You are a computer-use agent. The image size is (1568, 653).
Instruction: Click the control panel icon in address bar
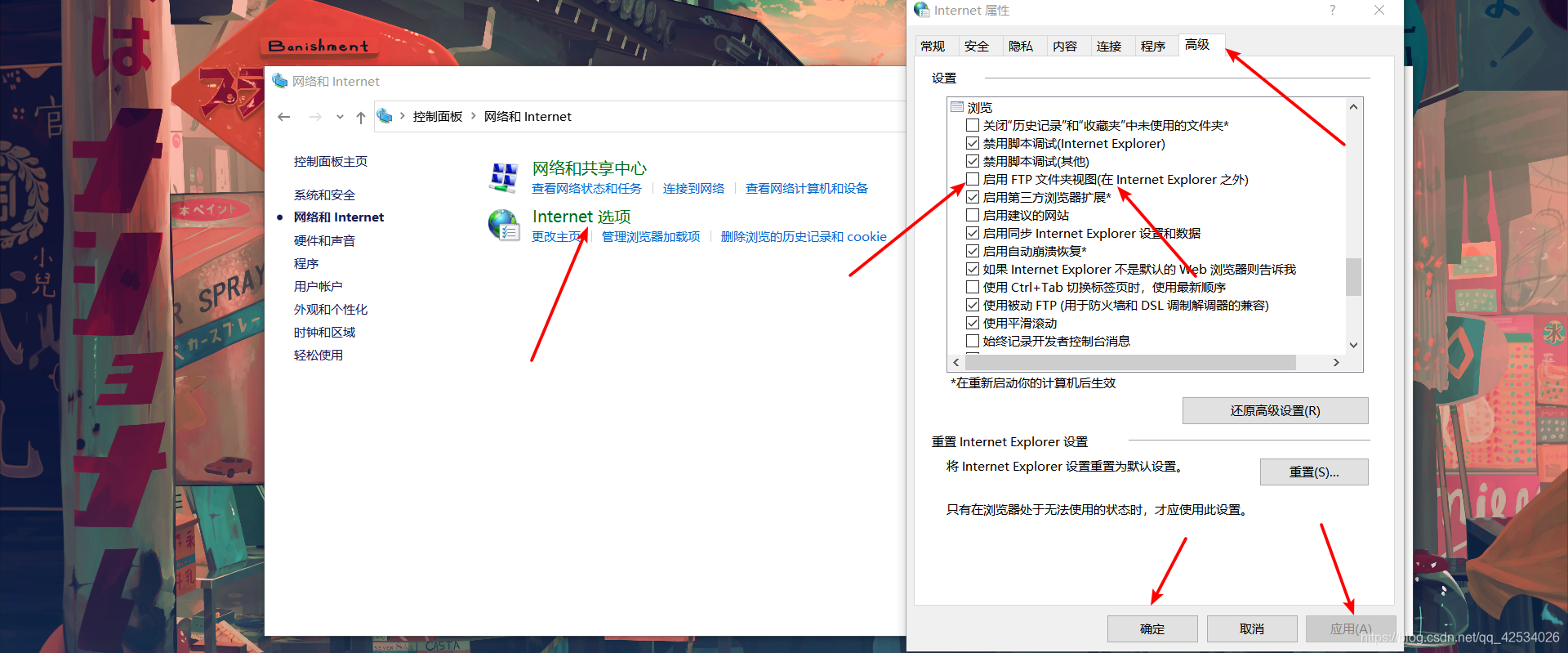(x=385, y=116)
